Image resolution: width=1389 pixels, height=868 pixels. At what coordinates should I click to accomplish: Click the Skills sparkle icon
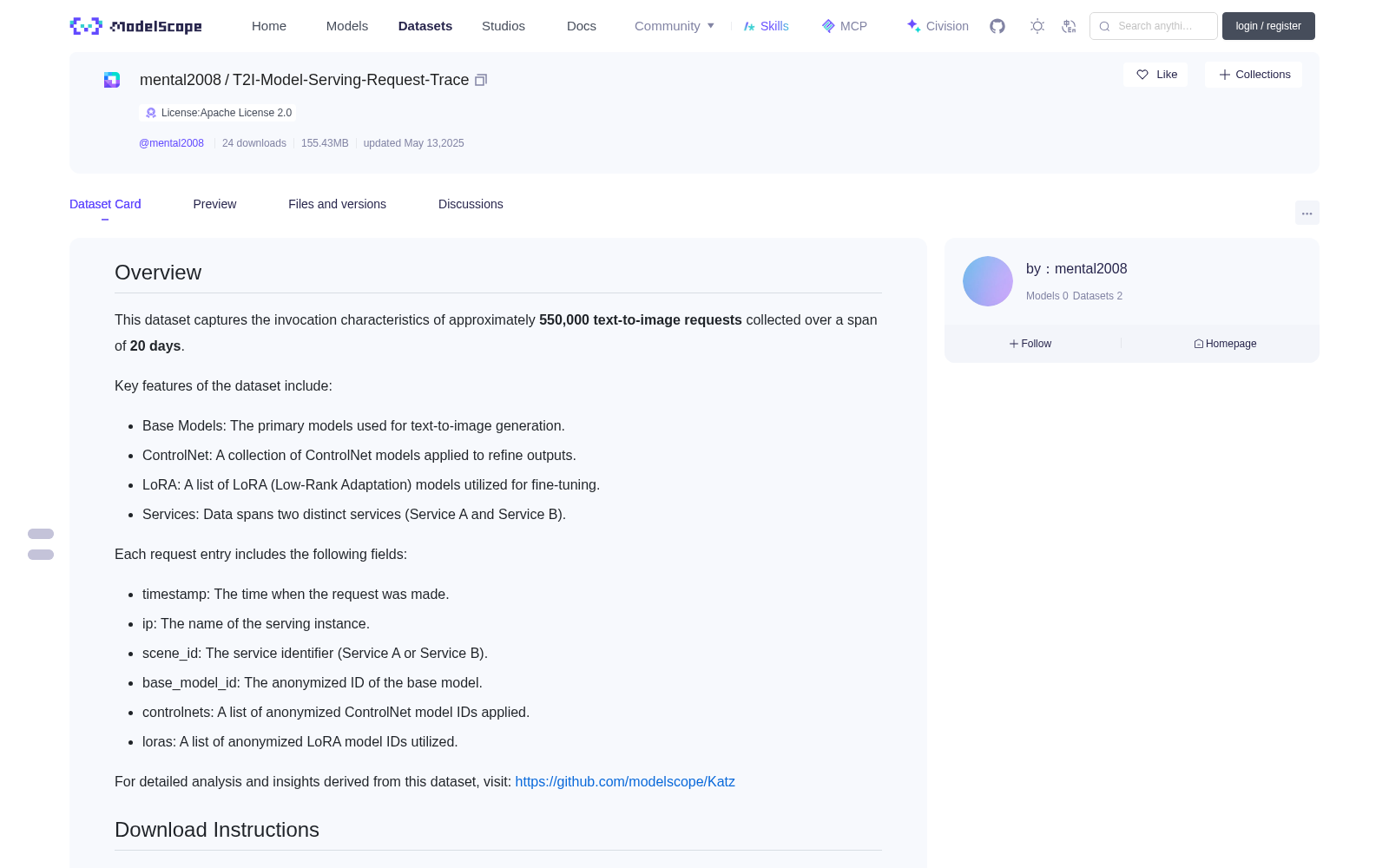click(x=749, y=26)
